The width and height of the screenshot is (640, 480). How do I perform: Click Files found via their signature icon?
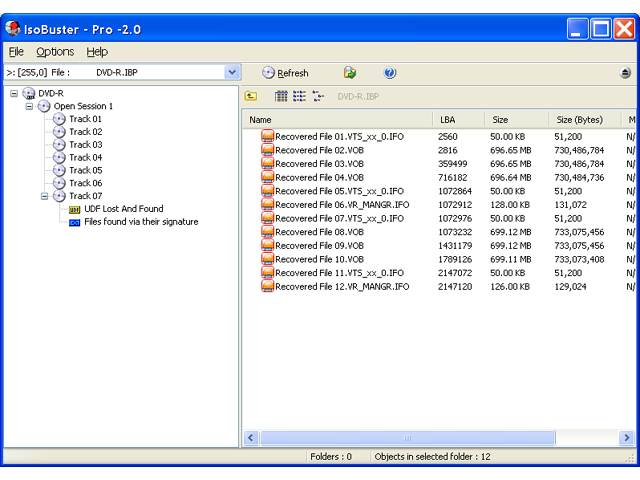pos(74,223)
